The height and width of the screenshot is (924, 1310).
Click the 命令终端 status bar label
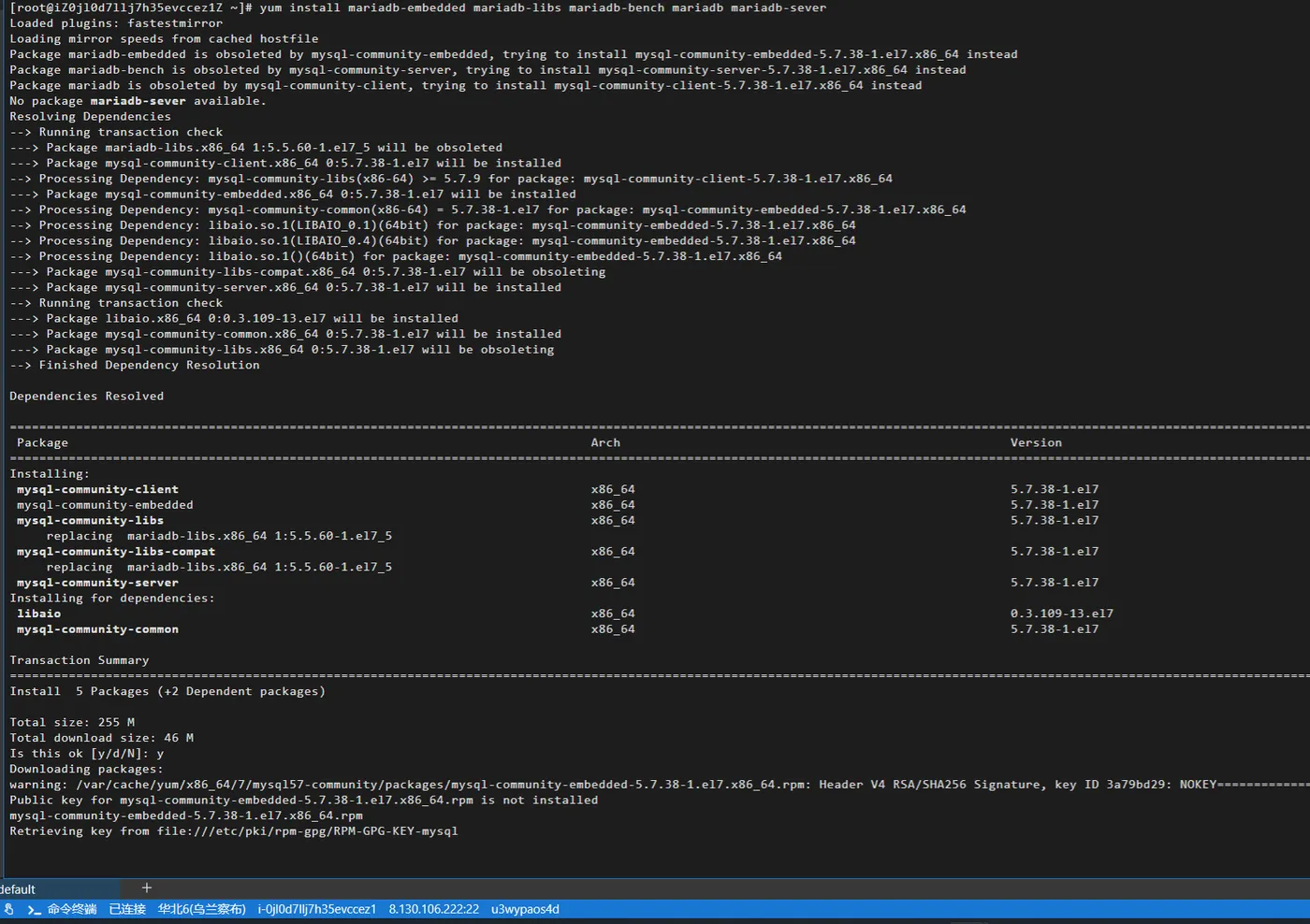pyautogui.click(x=72, y=909)
